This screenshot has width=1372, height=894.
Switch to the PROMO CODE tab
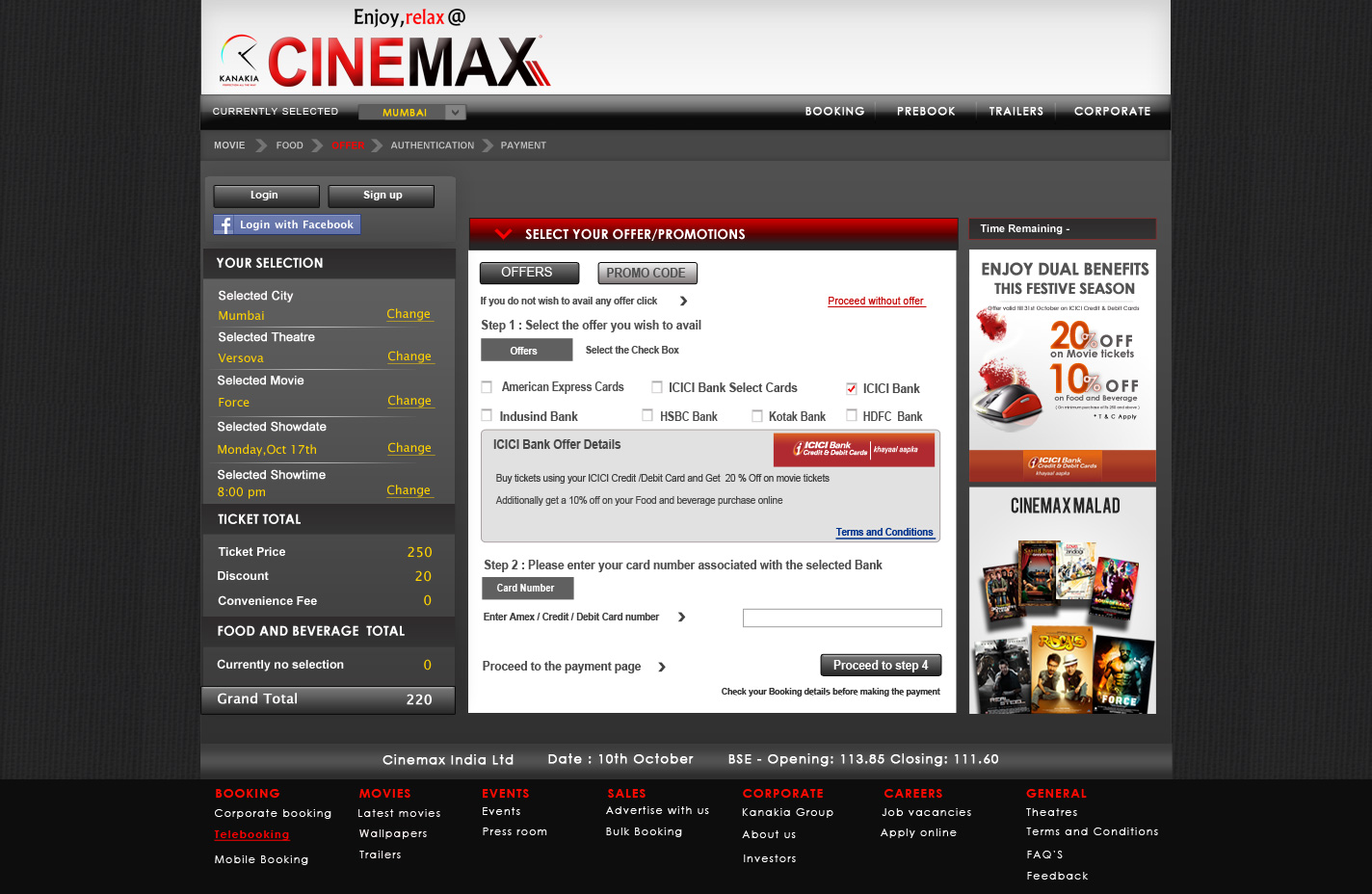click(647, 273)
